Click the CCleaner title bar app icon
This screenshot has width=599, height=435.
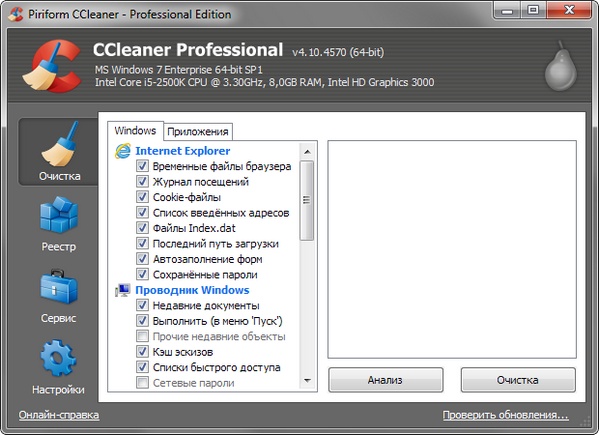tap(16, 14)
